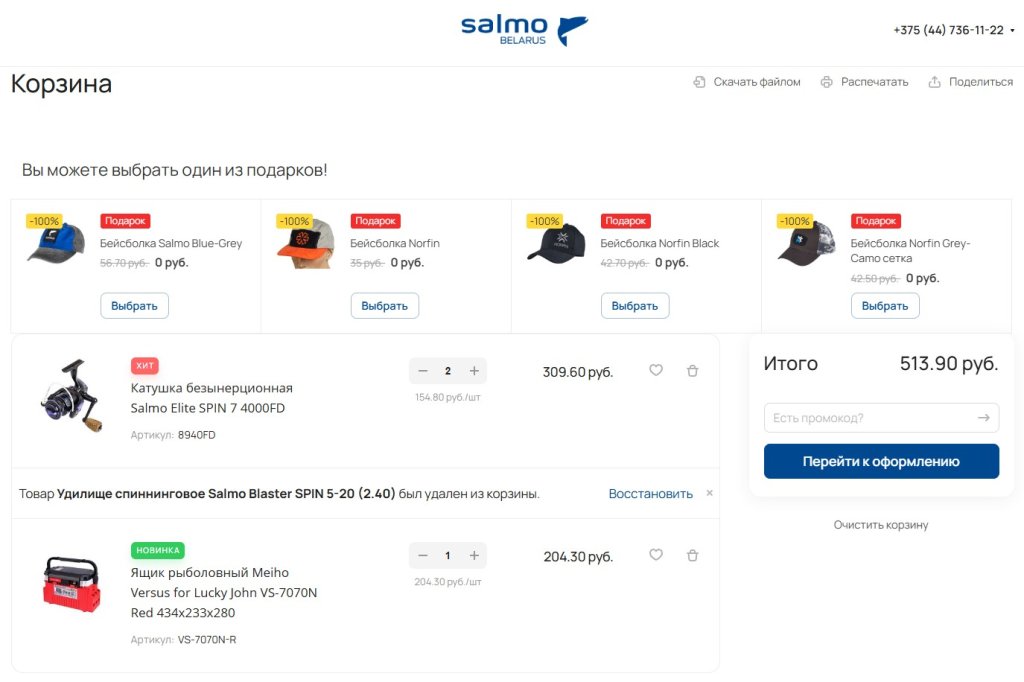Image resolution: width=1024 pixels, height=682 pixels.
Task: Decrease quantity of Salmo Elite reel
Action: tap(423, 371)
